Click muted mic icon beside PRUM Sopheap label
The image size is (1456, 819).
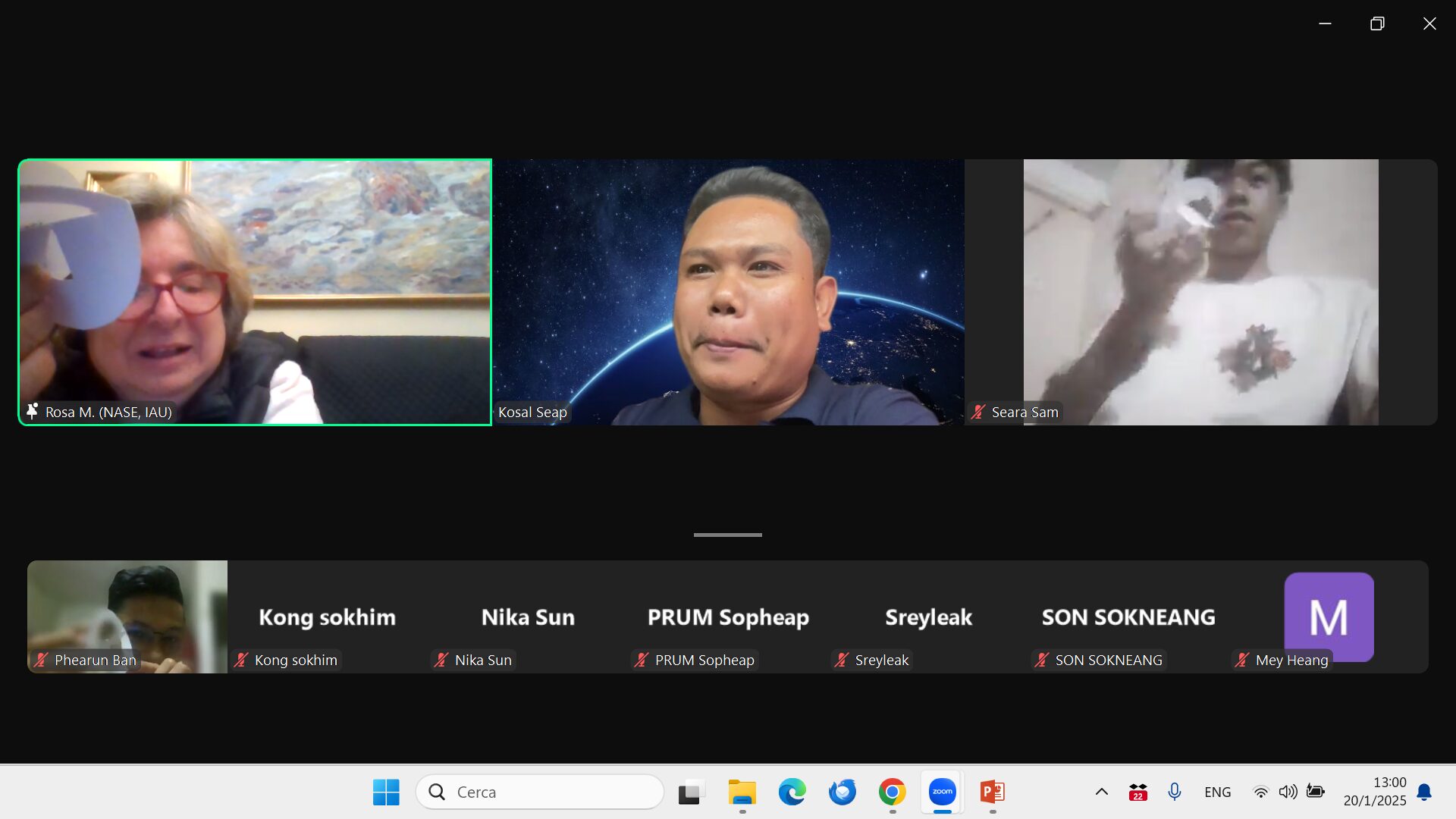[x=642, y=660]
